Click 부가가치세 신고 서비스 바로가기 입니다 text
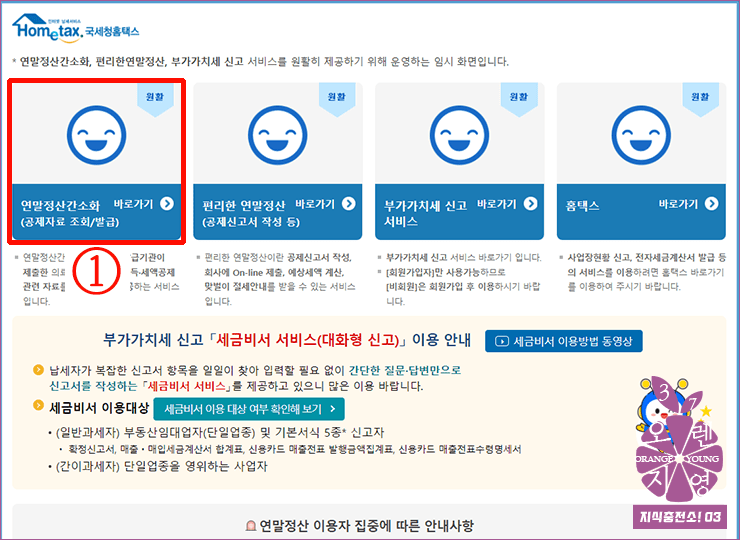The image size is (740, 540). coord(463,258)
